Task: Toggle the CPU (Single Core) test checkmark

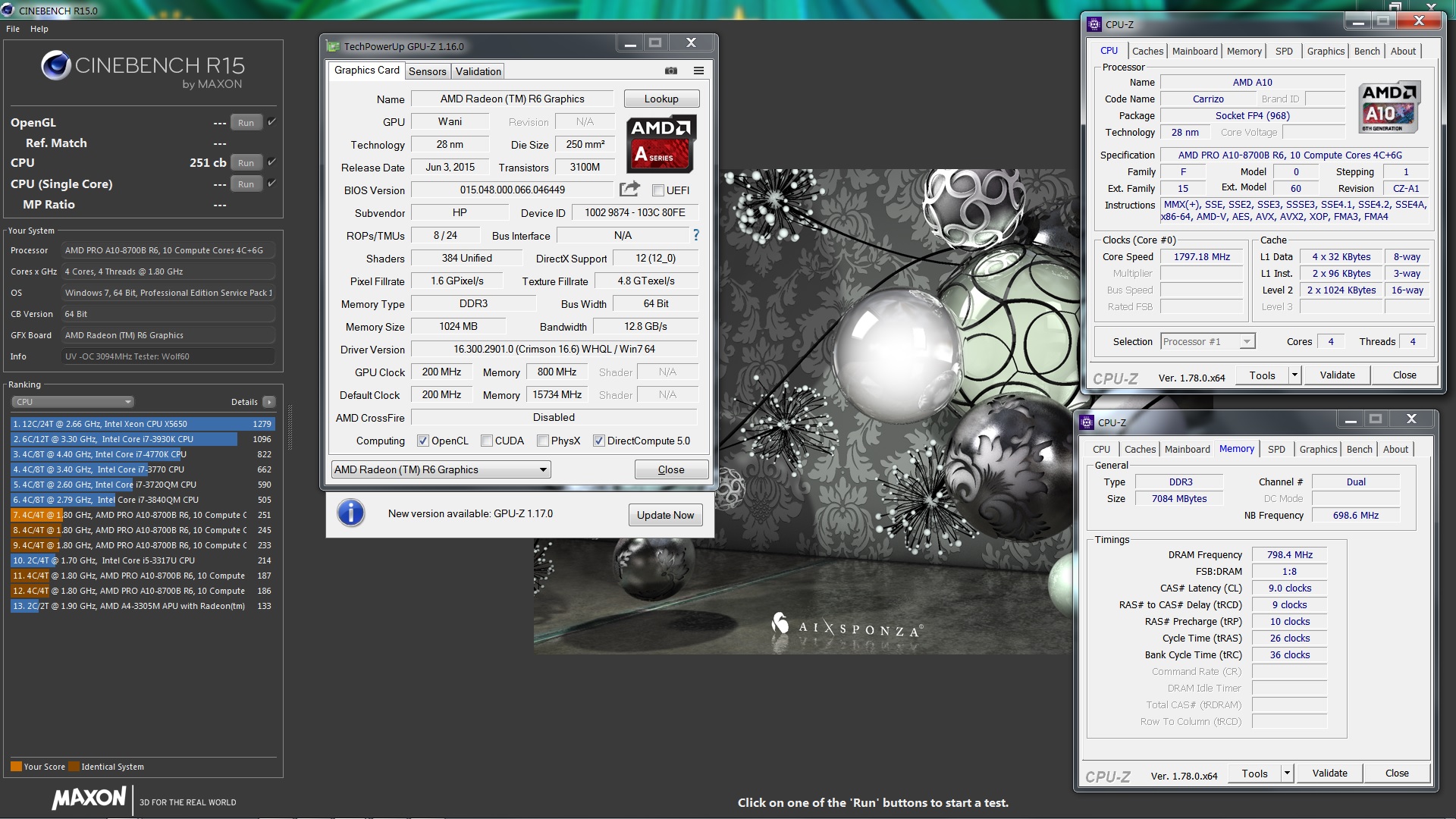Action: 271,183
